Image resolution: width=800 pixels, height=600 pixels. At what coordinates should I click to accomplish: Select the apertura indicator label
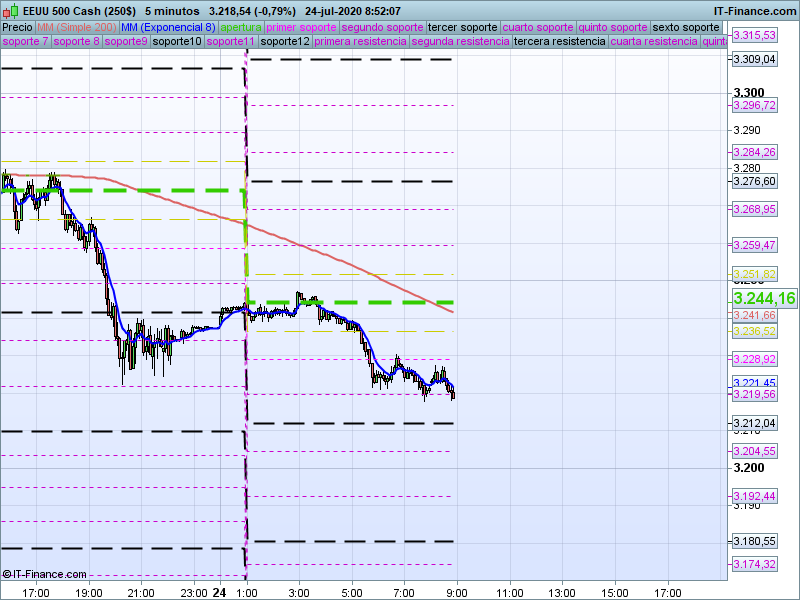tap(241, 27)
